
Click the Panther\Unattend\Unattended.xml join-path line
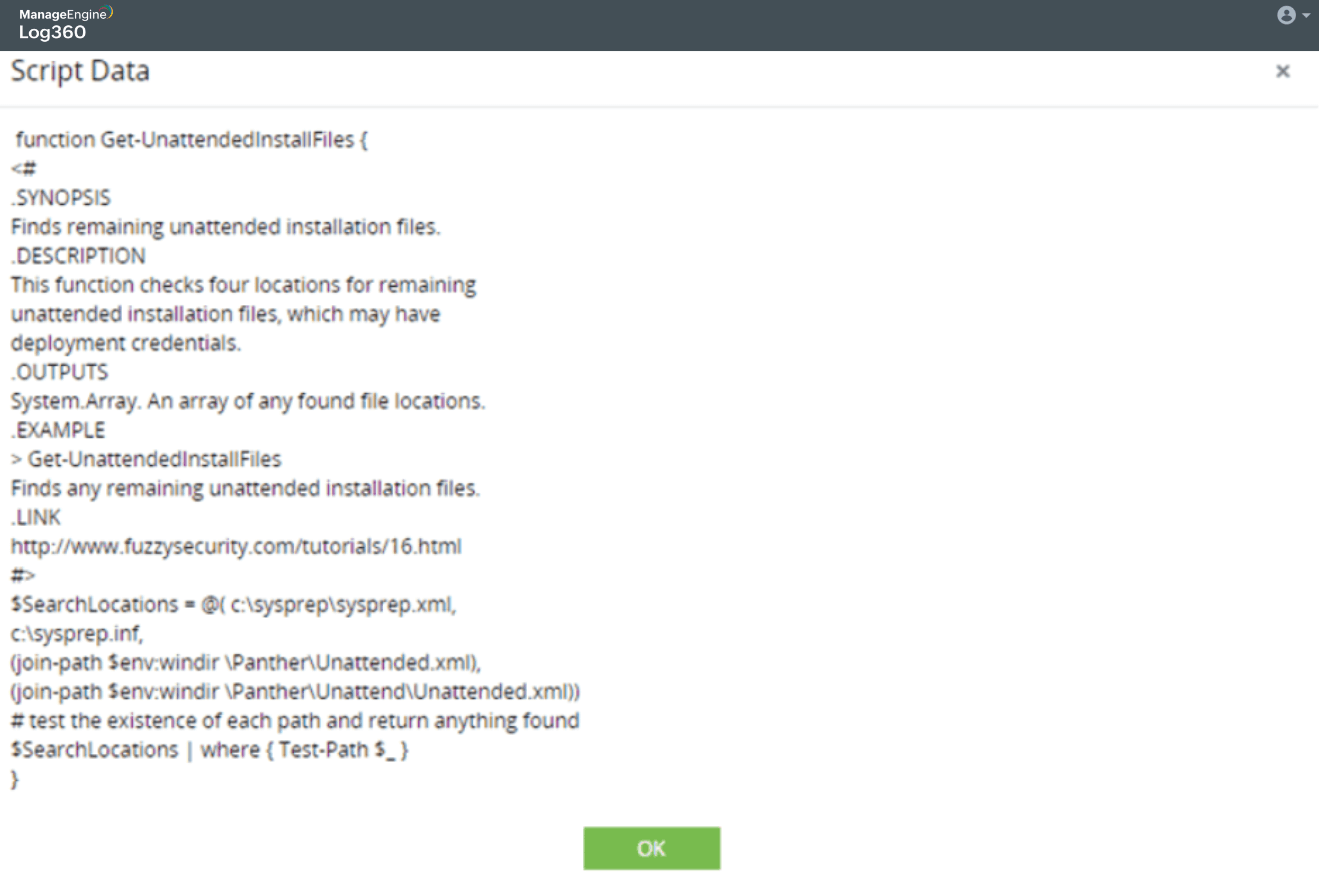295,692
